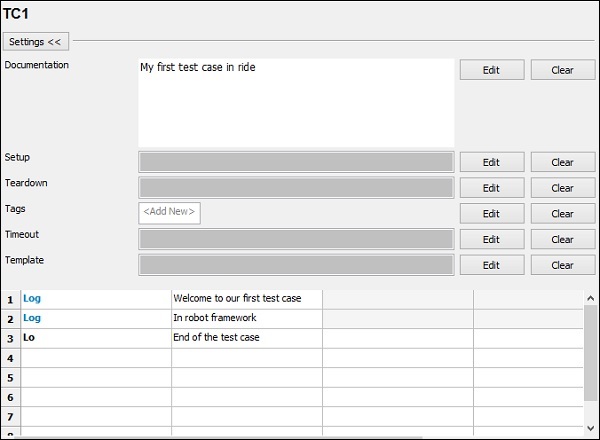
Task: Select row header number 4
Action: click(x=11, y=358)
